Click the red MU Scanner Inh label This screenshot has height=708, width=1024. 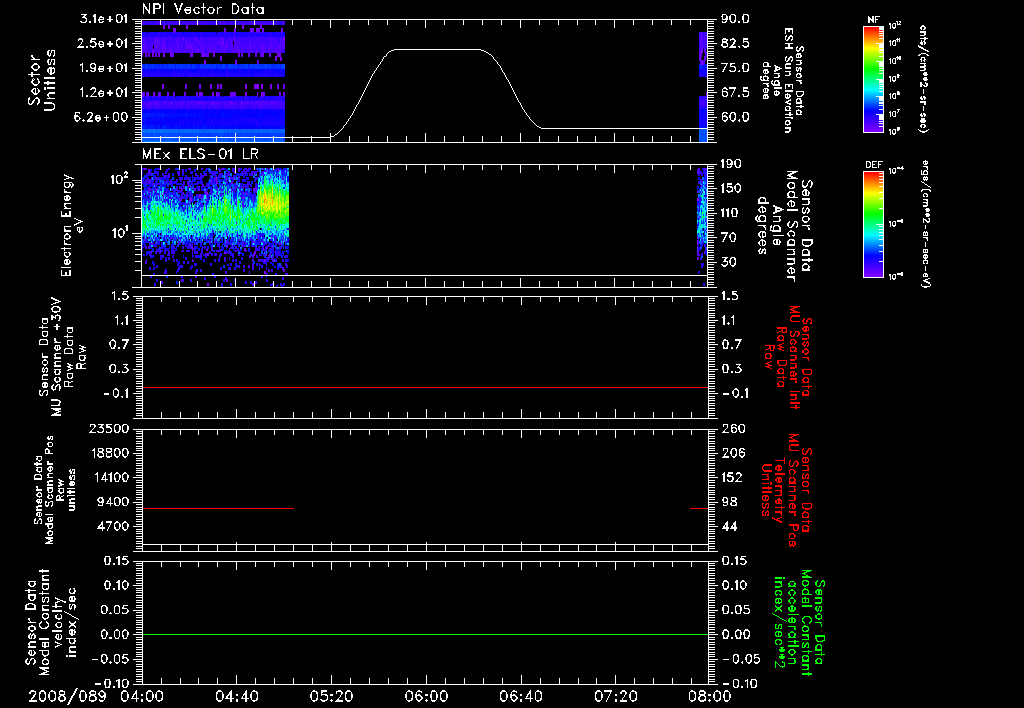788,357
